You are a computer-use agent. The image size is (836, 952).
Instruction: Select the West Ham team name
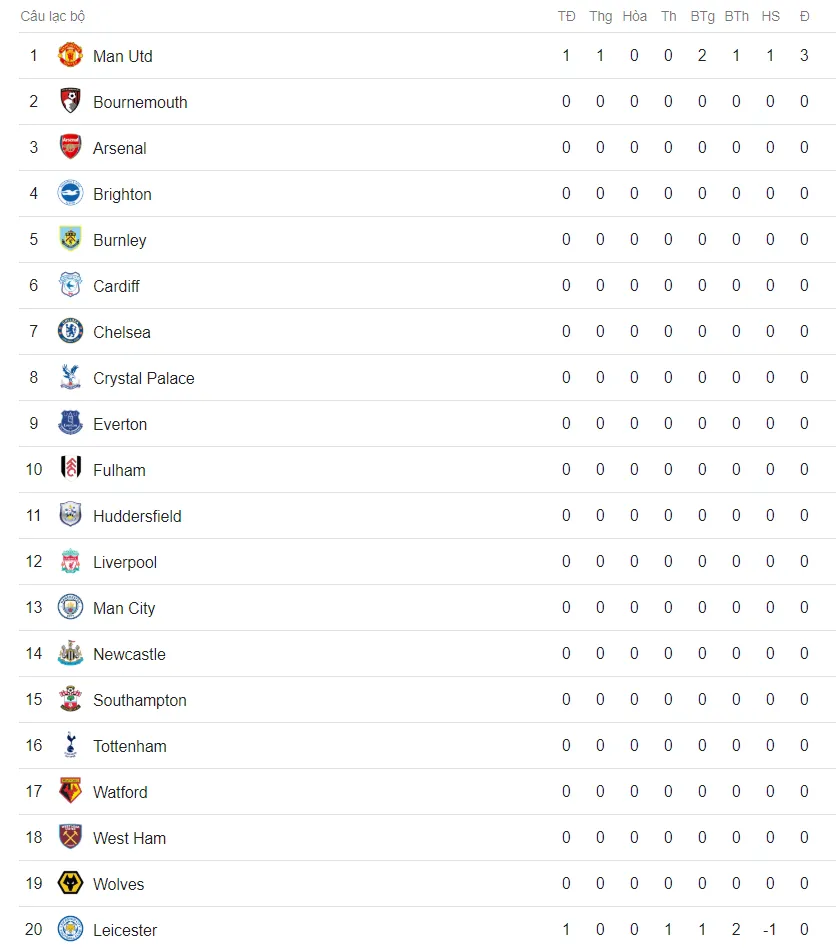129,838
